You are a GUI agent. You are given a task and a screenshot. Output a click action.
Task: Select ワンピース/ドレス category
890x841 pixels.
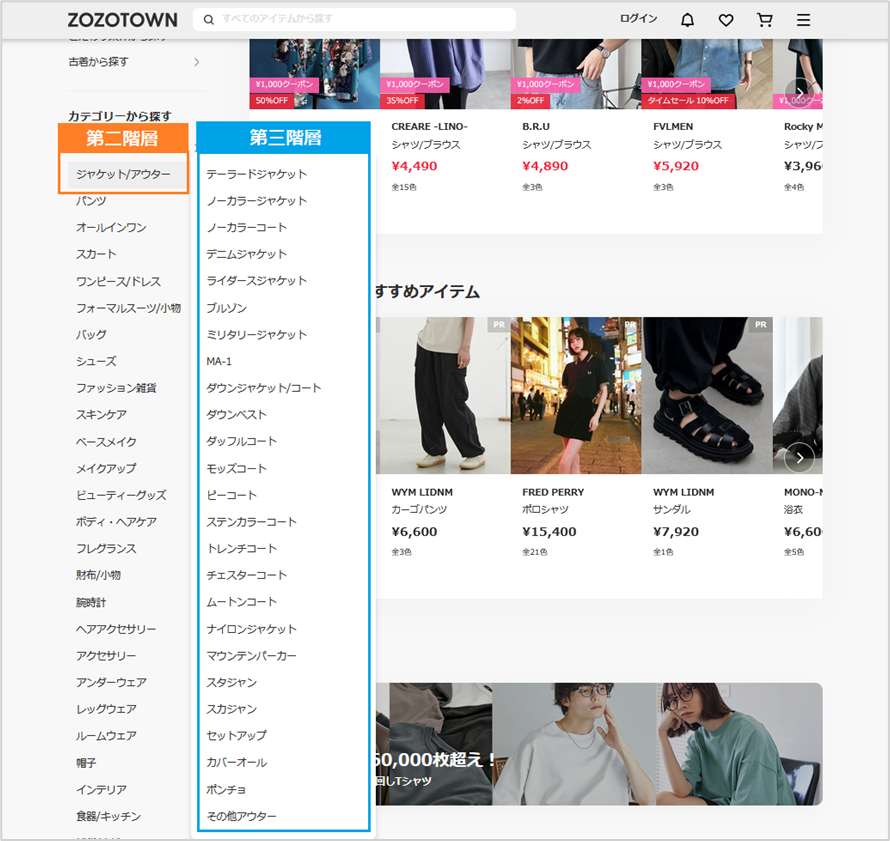click(119, 281)
